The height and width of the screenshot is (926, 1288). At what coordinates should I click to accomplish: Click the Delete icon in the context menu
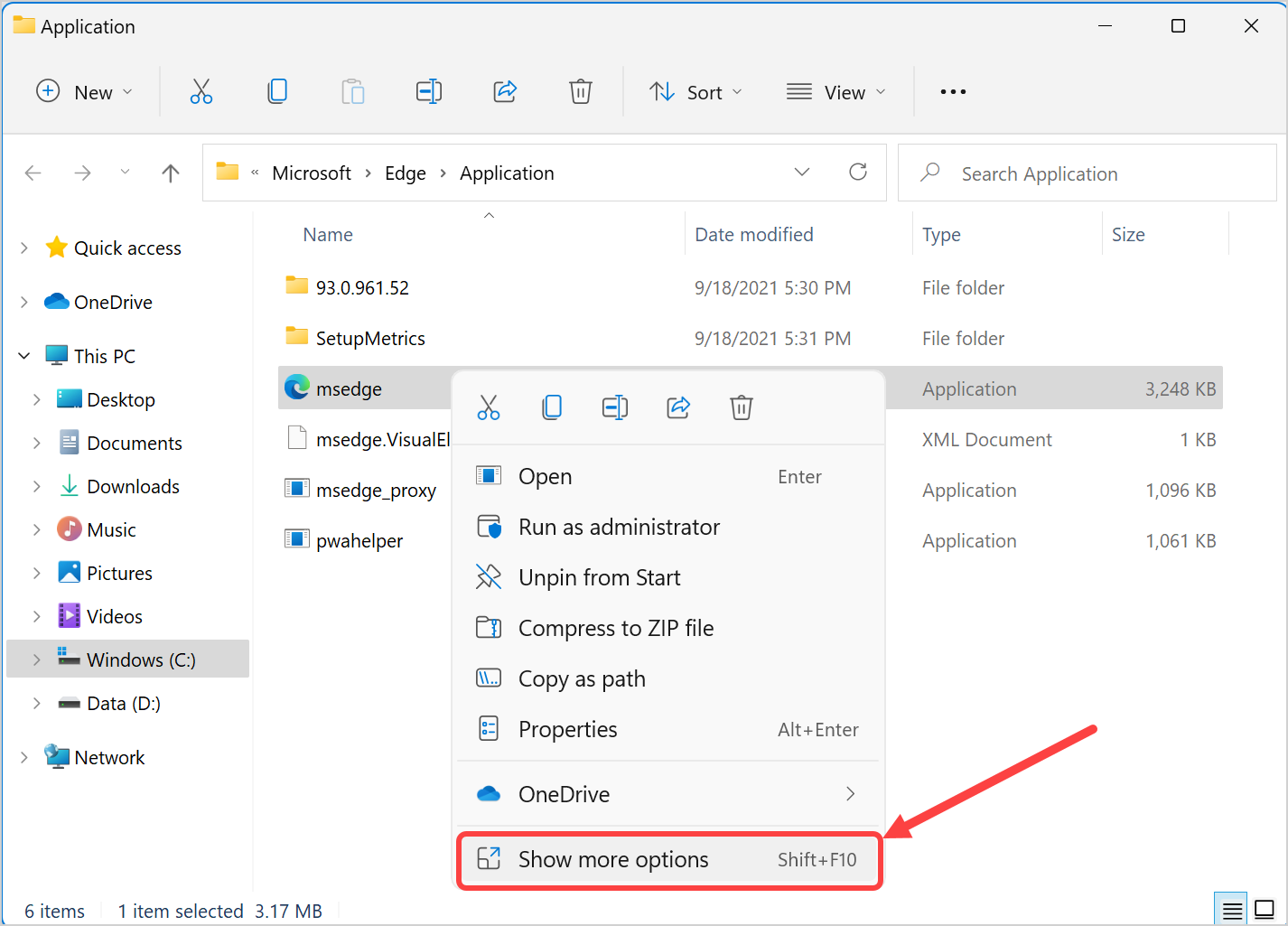point(741,407)
